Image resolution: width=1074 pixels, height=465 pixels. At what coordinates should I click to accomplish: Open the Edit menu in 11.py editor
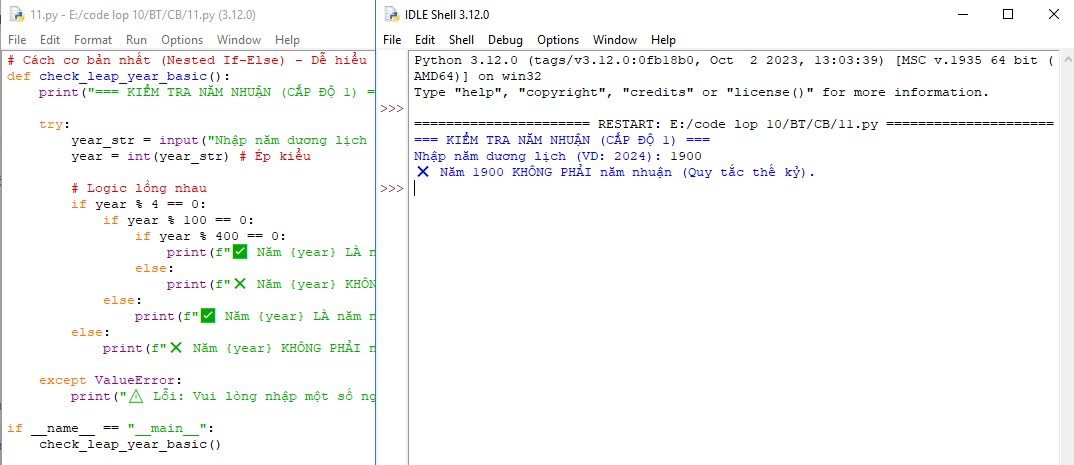50,40
